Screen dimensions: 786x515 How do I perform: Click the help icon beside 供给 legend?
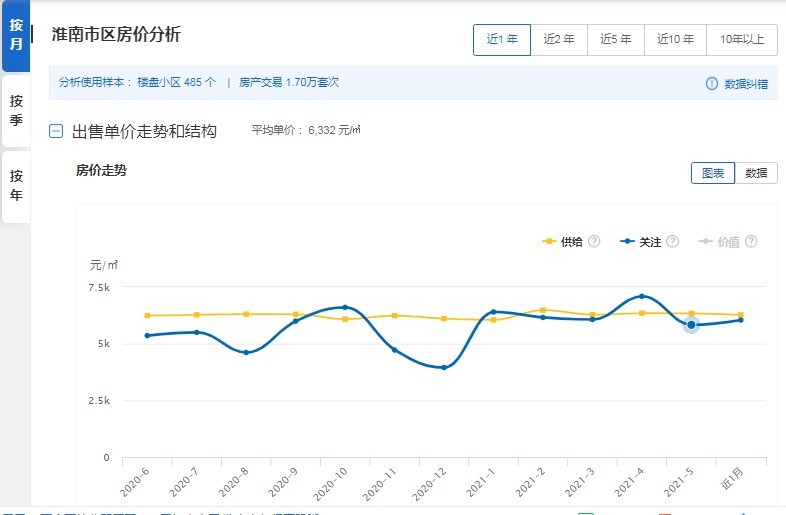[x=594, y=242]
